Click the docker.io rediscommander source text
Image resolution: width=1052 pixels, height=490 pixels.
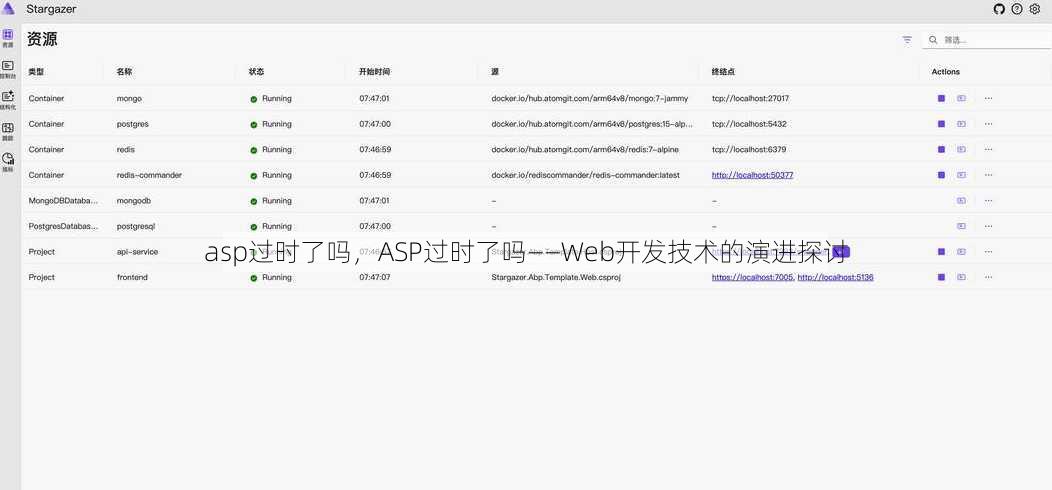coord(586,175)
